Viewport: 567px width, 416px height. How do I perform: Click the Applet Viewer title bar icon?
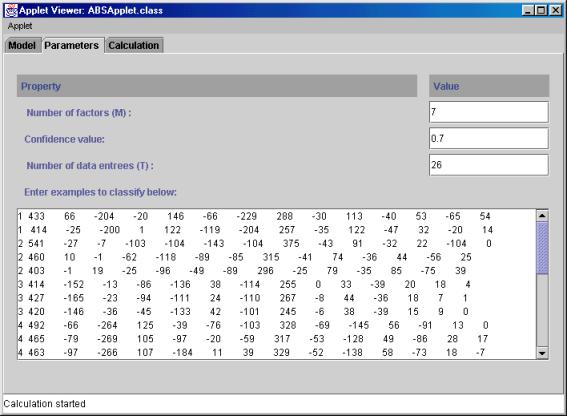[11, 10]
